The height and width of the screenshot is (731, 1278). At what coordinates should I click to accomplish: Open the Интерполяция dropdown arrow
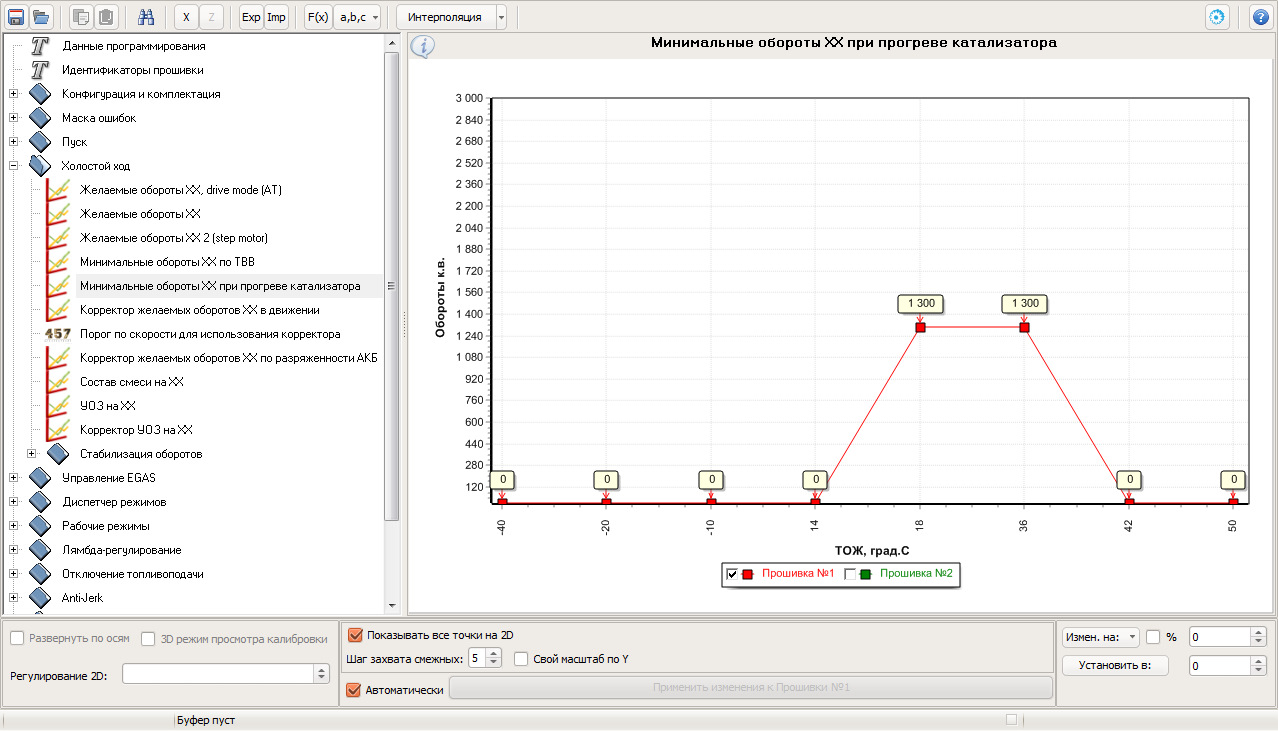point(501,17)
